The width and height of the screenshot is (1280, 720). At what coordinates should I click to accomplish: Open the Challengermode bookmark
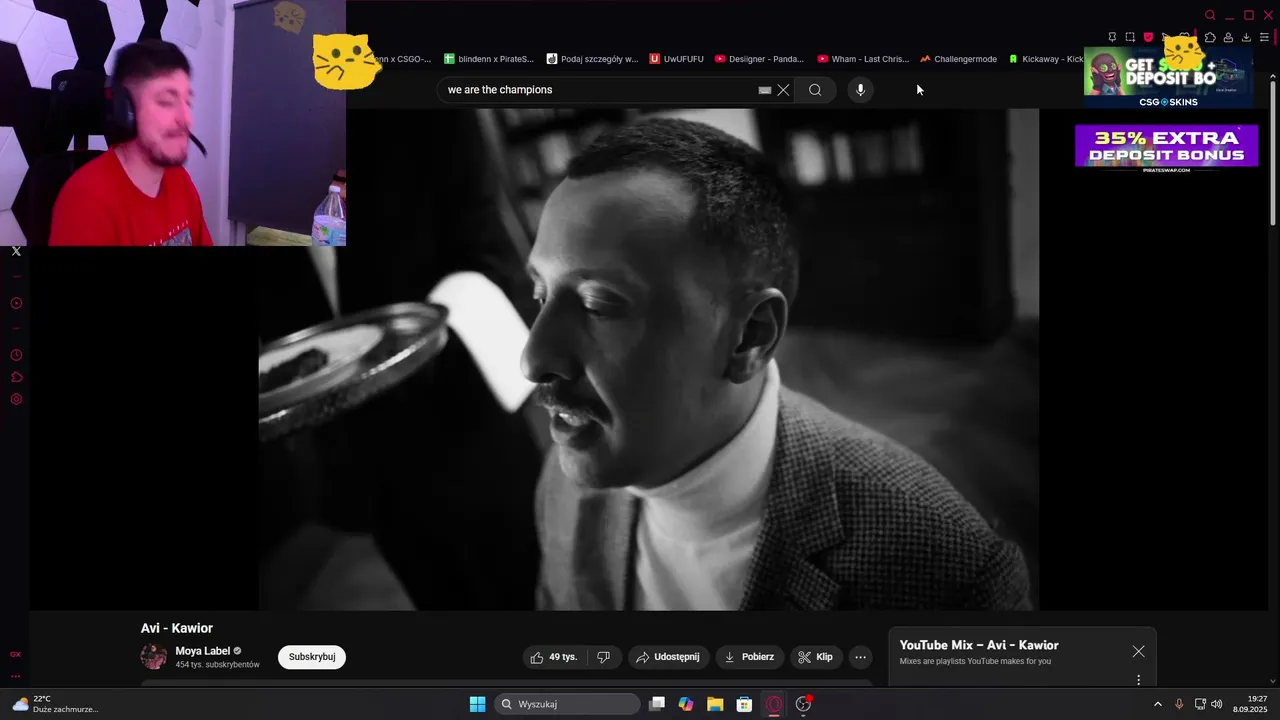coord(959,59)
